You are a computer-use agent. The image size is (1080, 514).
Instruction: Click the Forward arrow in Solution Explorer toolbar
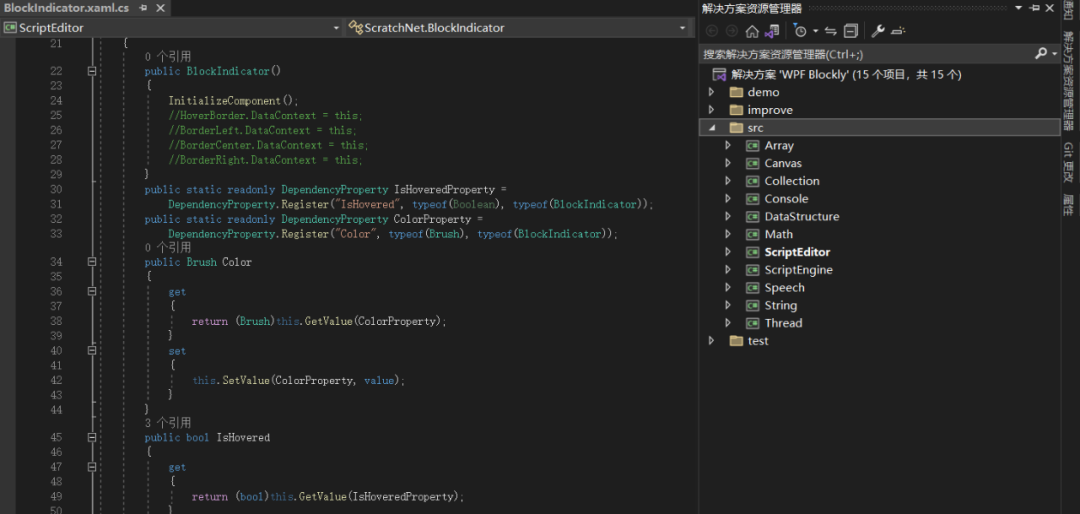click(731, 31)
